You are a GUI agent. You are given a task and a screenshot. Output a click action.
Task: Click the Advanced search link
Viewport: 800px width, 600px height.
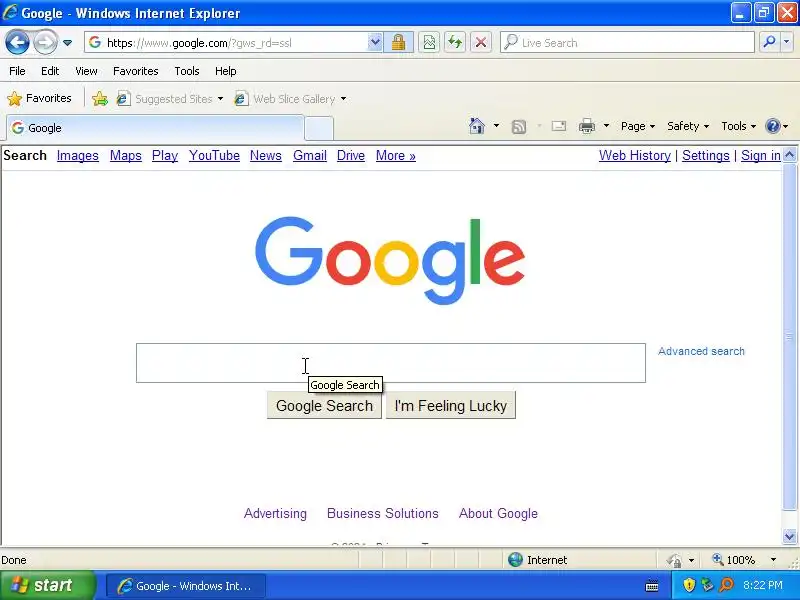pos(701,351)
